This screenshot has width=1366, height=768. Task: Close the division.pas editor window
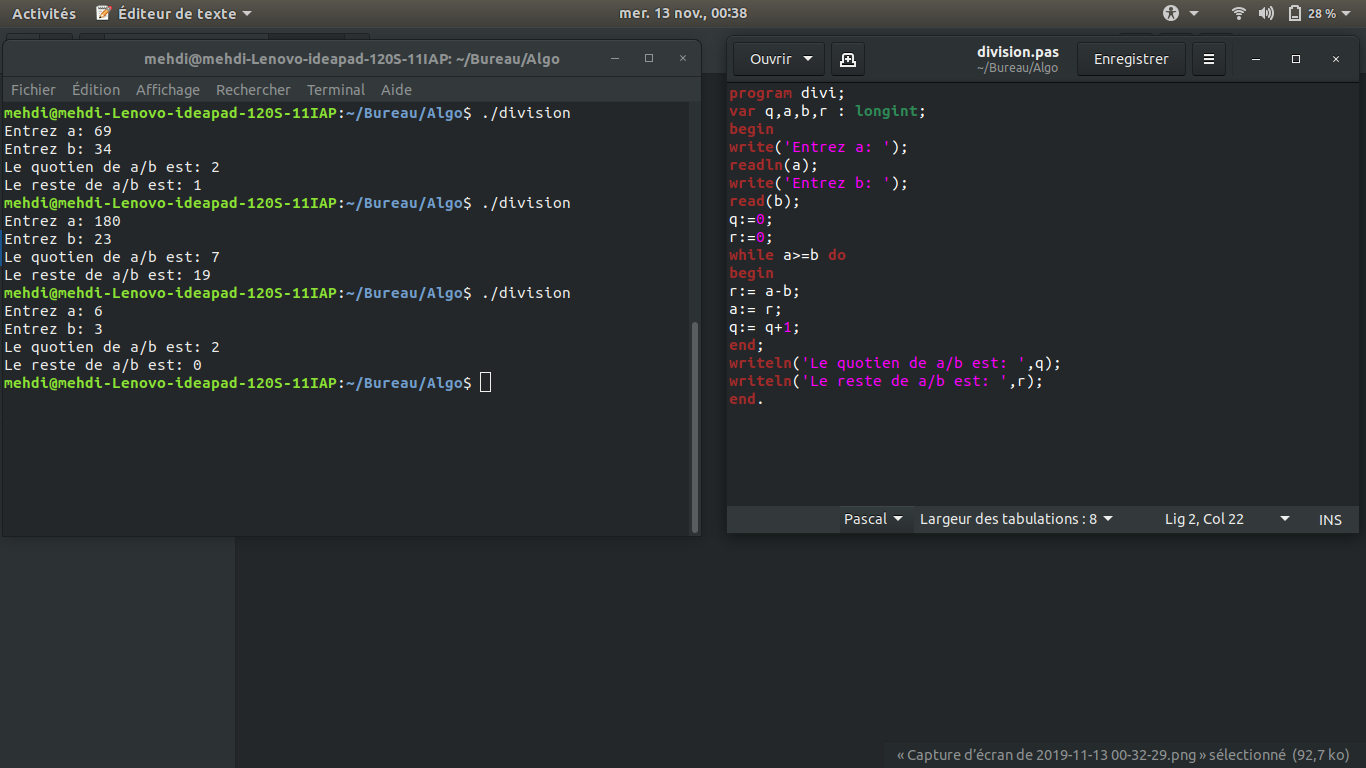tap(1336, 59)
